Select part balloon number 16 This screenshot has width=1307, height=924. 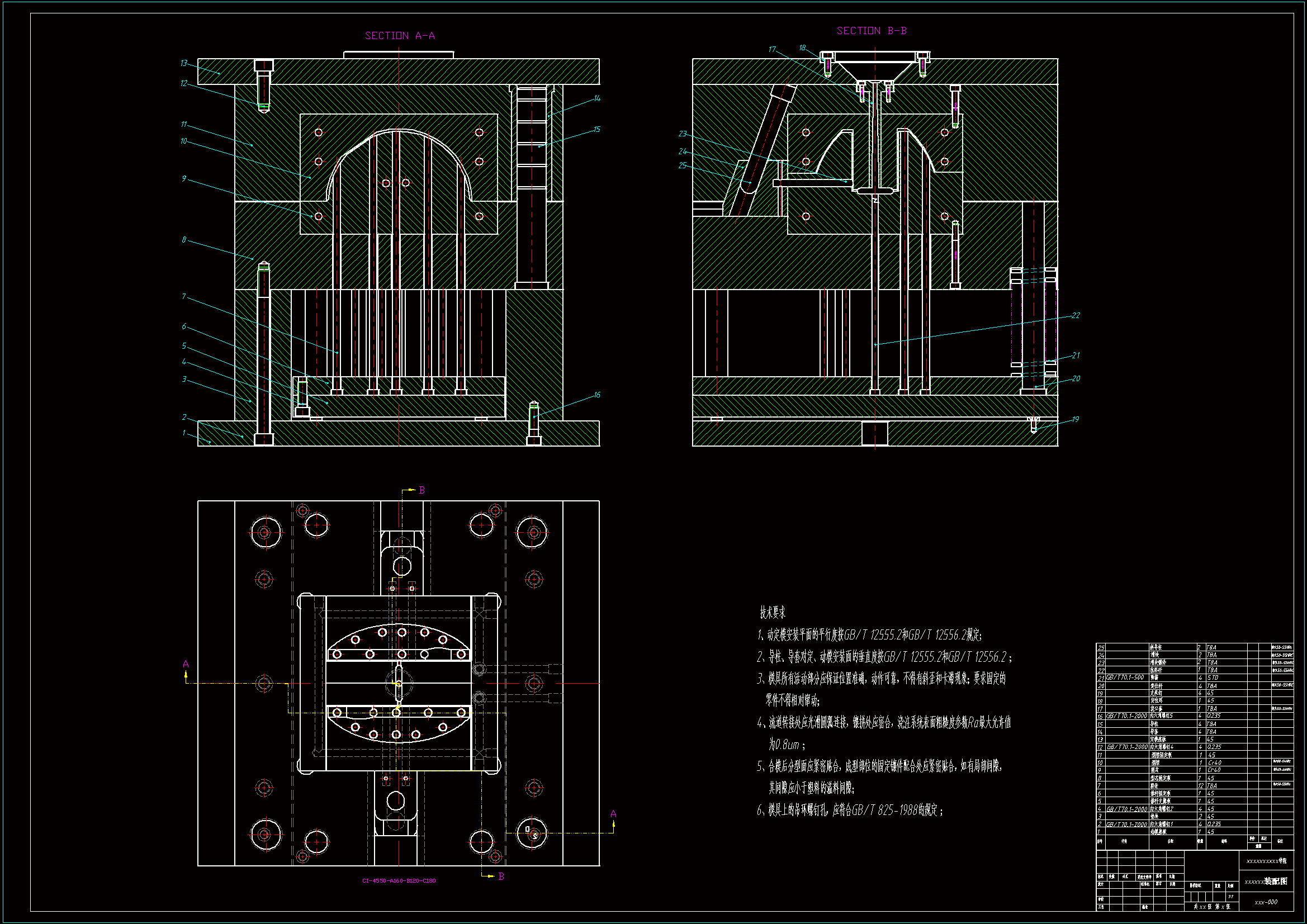coord(596,395)
